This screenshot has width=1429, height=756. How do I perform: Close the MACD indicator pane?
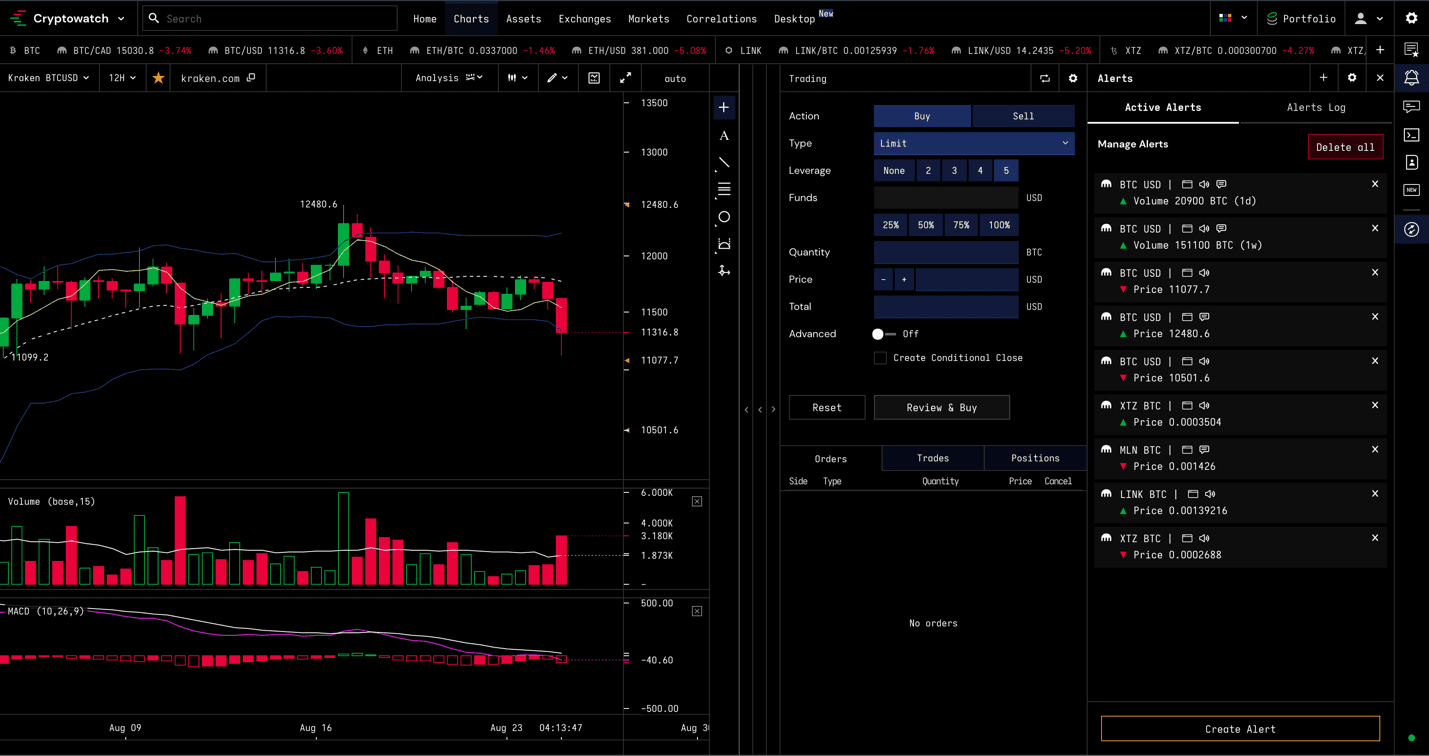click(697, 611)
